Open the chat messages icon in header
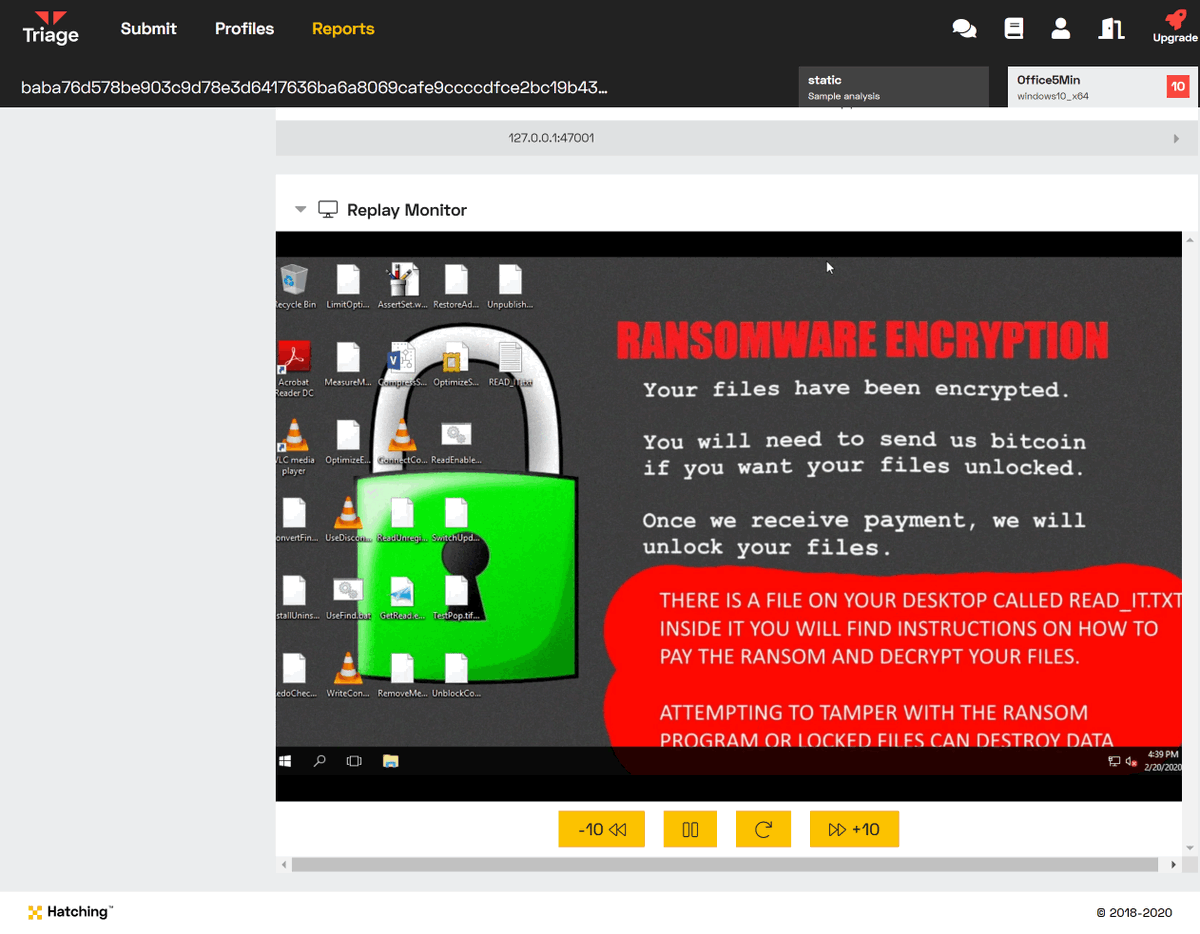This screenshot has width=1200, height=934. point(964,29)
